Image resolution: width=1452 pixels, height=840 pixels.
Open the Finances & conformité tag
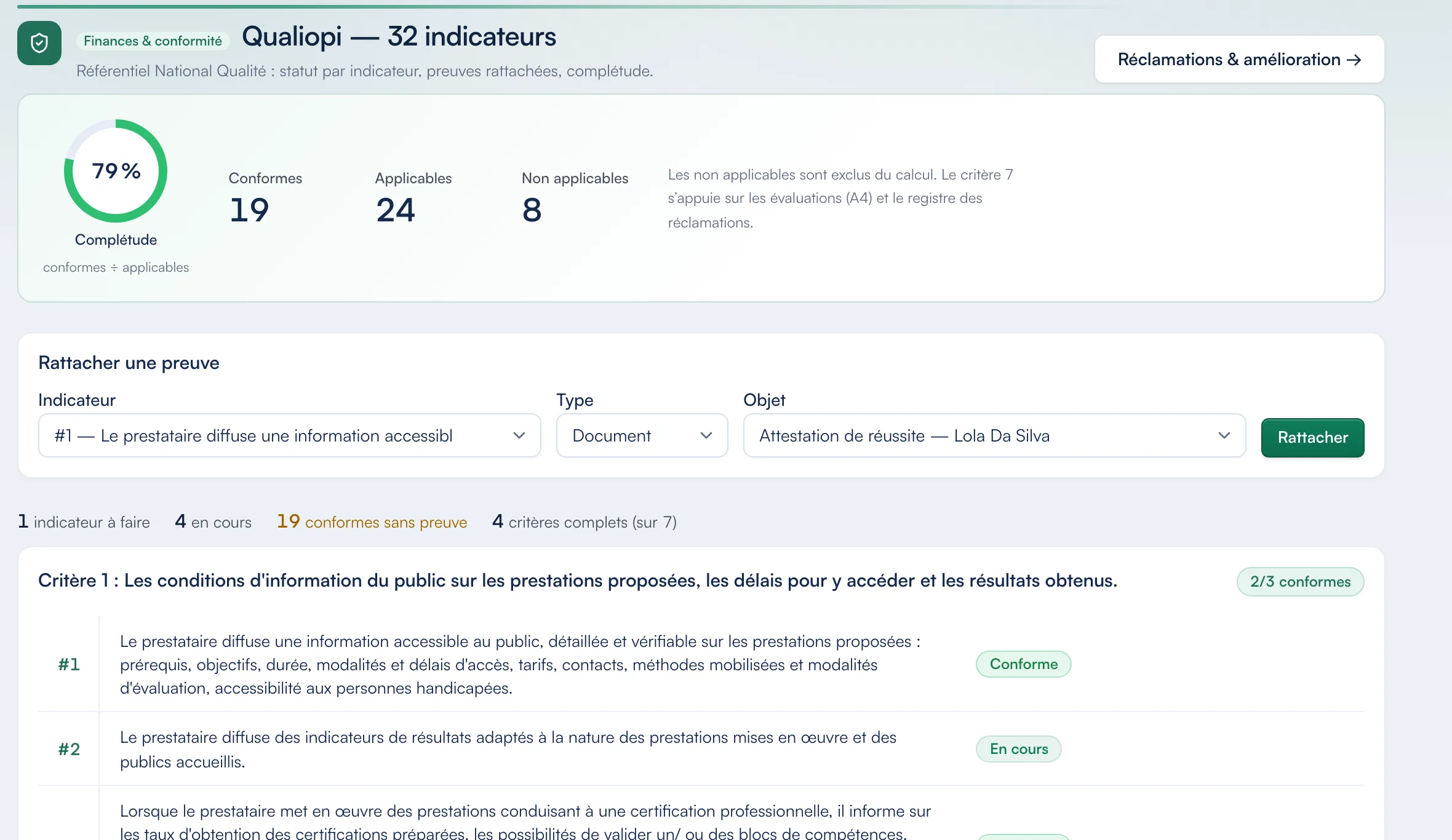coord(153,41)
